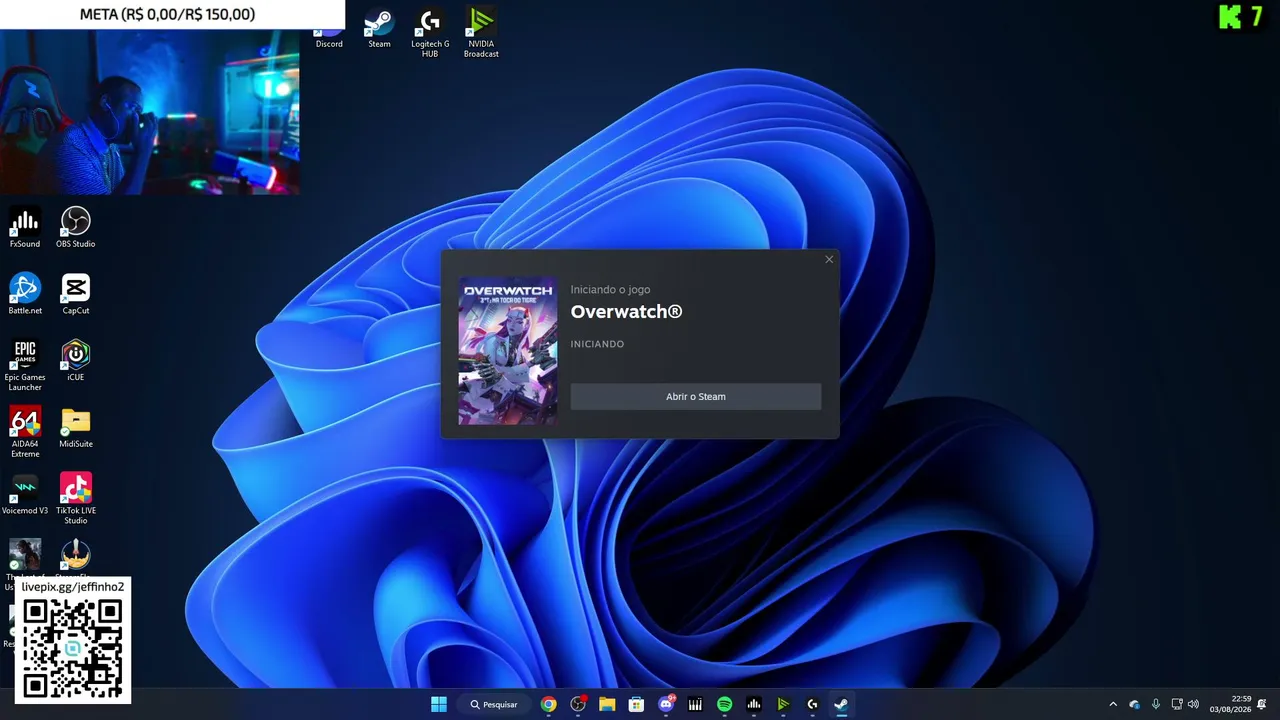The image size is (1280, 720).
Task: Click the NVIDIA Broadcast taskbar icon
Action: coord(783,704)
